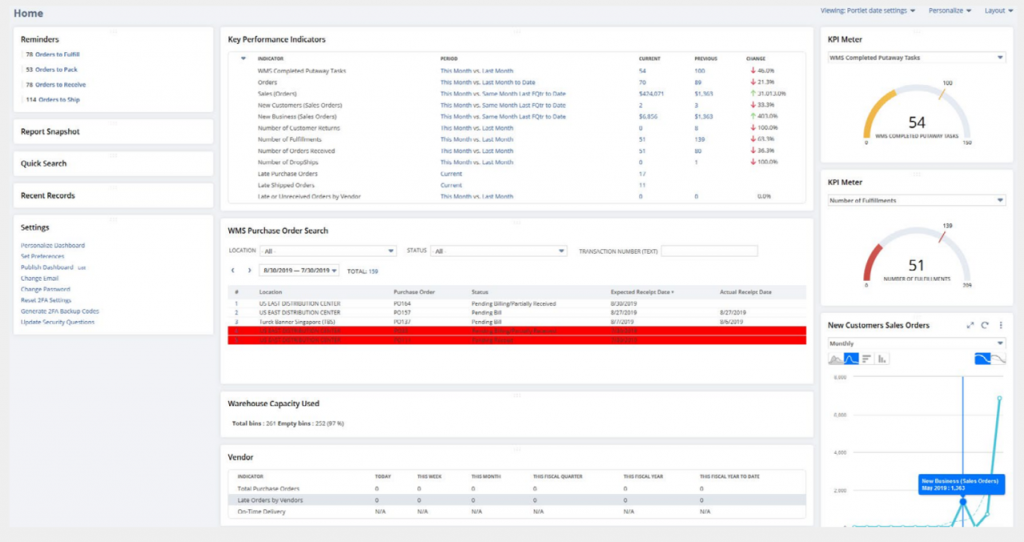Open the WMS Completed Putaway Tasks KPI dropdown
The height and width of the screenshot is (542, 1024).
click(916, 57)
